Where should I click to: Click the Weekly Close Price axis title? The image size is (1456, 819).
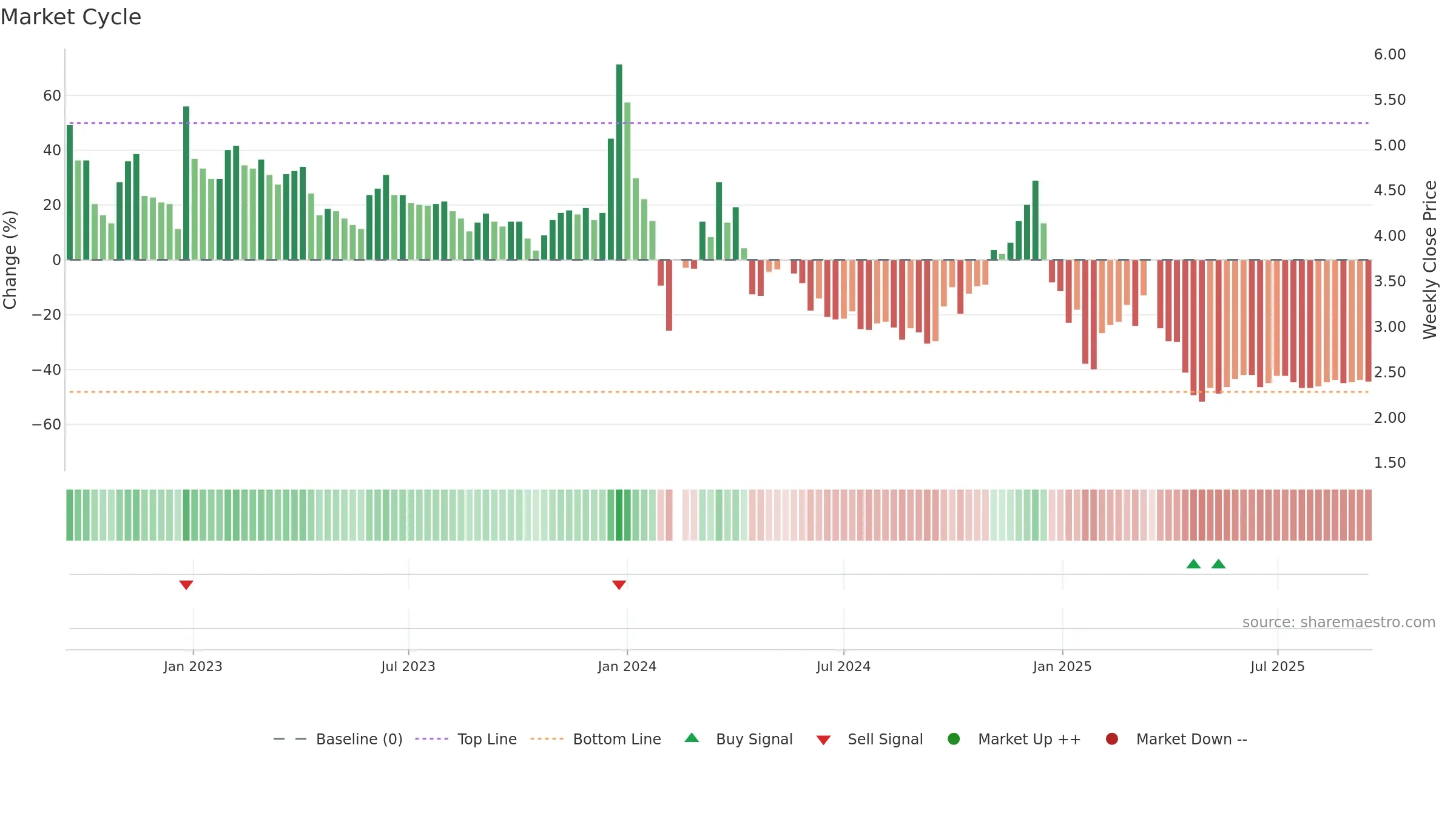pos(1430,260)
